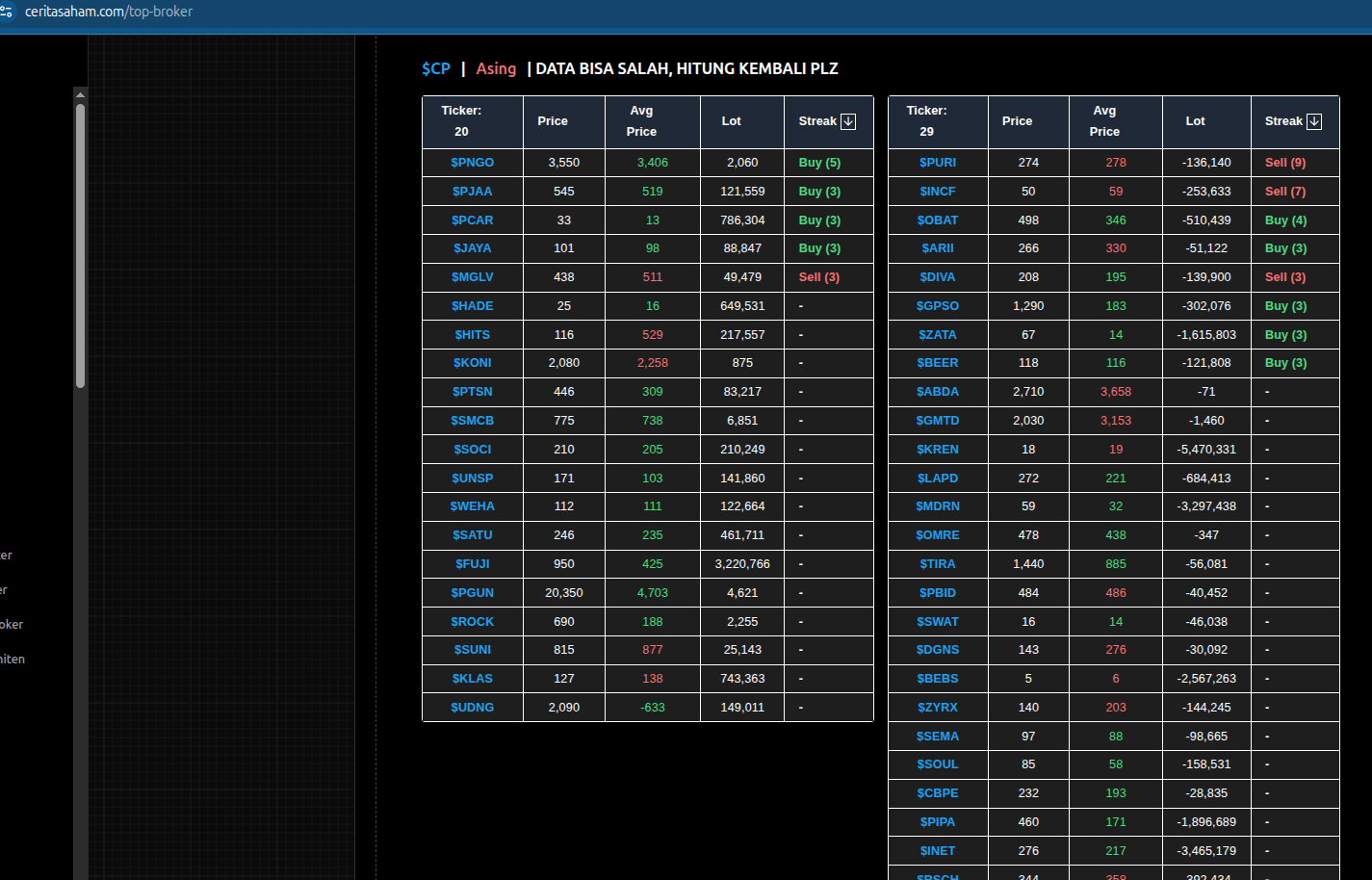Click the sidebar scrollbar thumb
Viewport: 1372px width, 880px height.
80,246
